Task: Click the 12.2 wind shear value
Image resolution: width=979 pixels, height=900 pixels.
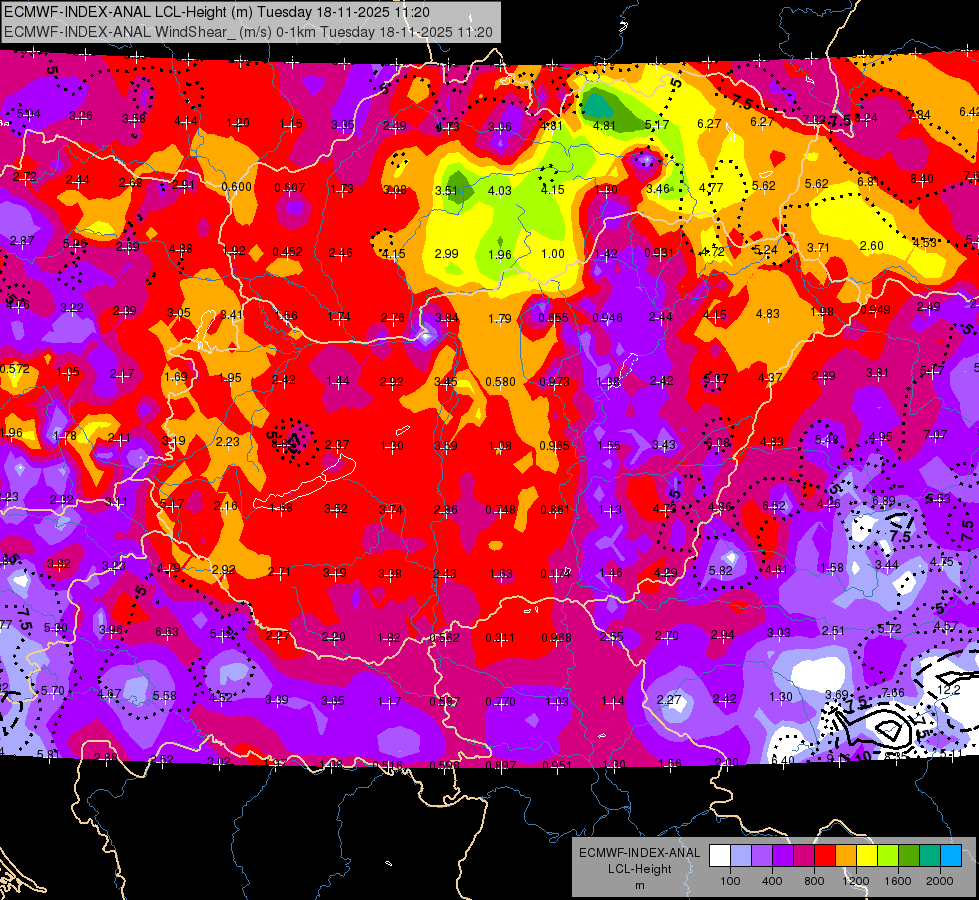Action: point(948,690)
